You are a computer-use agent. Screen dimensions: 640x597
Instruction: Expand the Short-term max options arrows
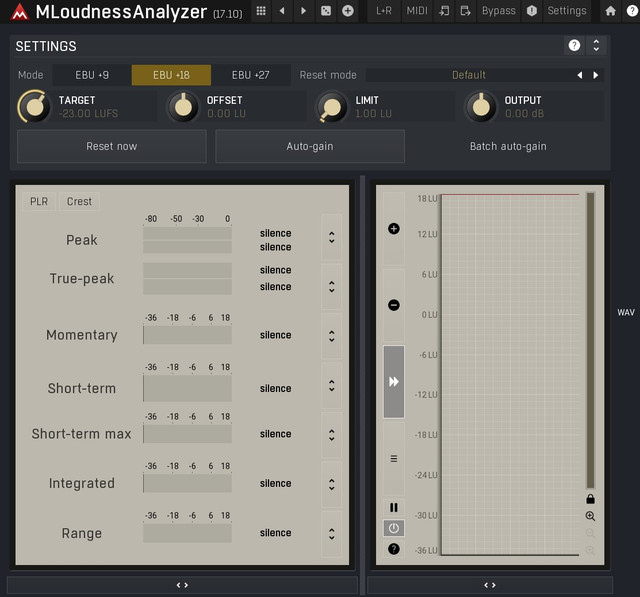(x=331, y=435)
